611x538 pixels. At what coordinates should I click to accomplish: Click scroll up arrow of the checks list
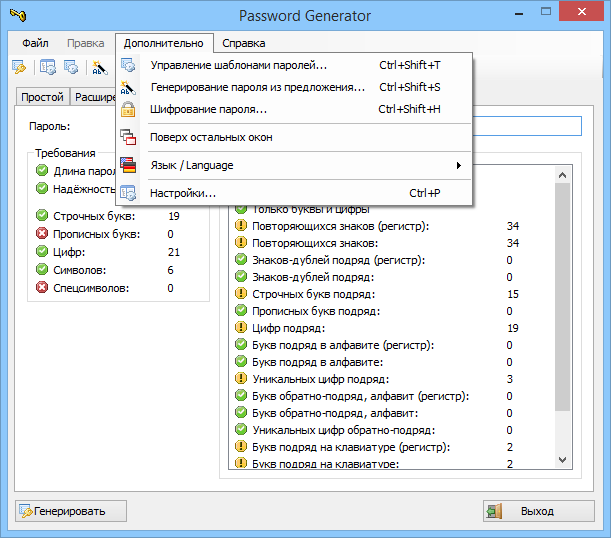[x=562, y=175]
